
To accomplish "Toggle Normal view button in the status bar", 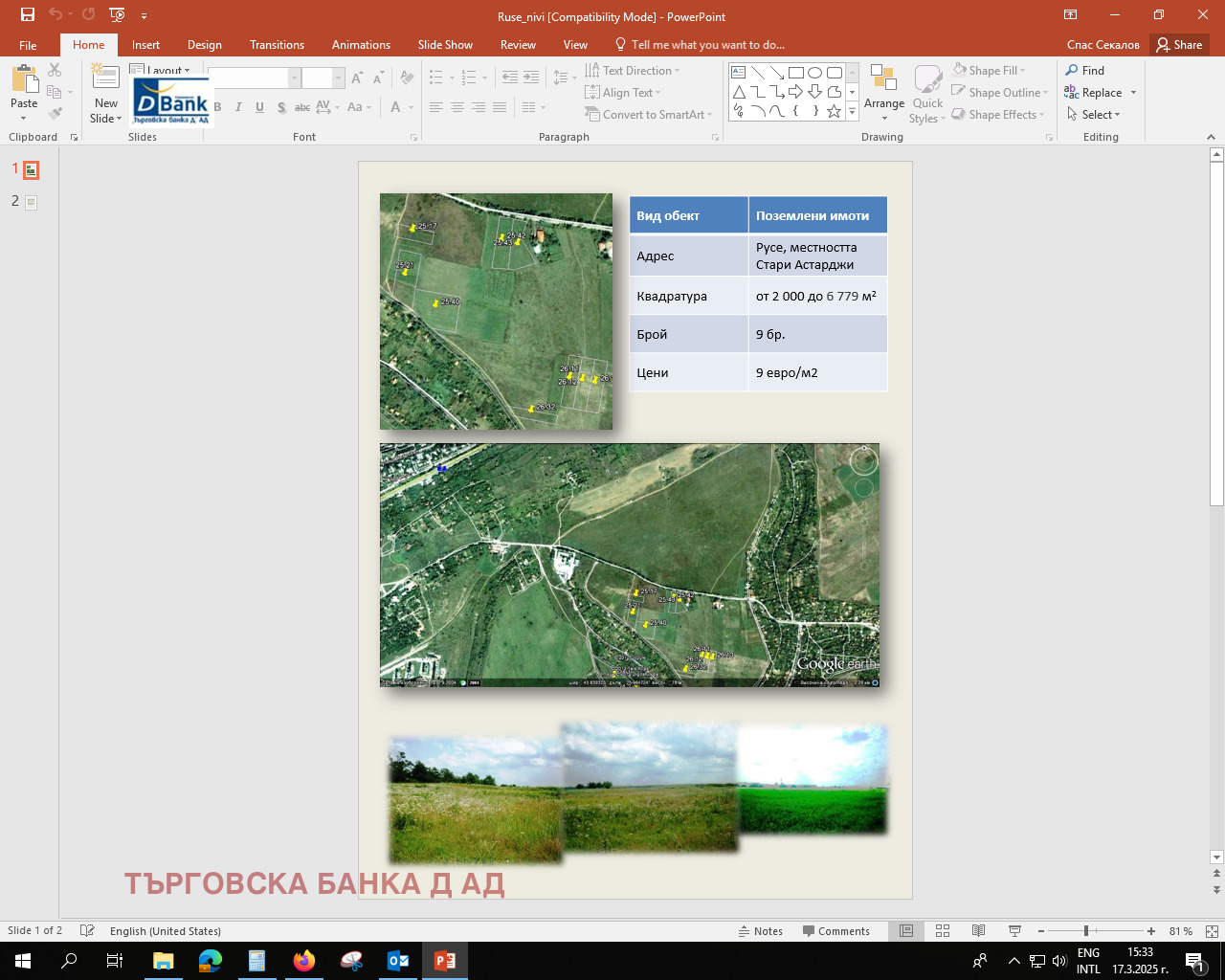I will click(x=906, y=930).
